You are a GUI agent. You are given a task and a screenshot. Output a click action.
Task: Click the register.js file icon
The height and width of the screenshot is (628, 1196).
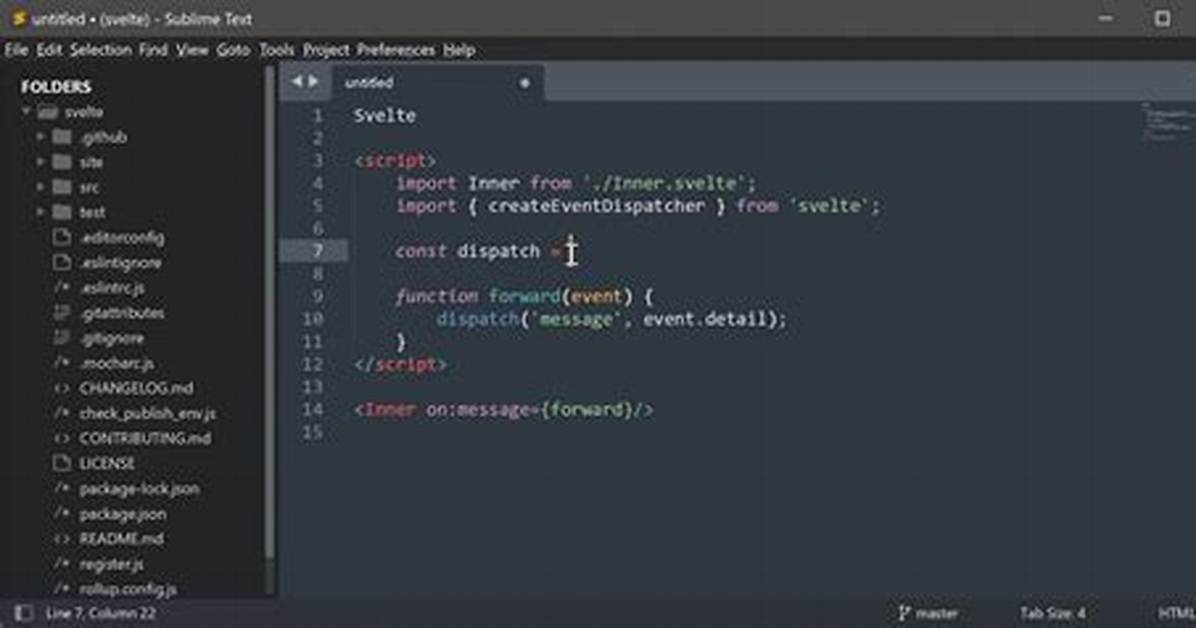(62, 564)
